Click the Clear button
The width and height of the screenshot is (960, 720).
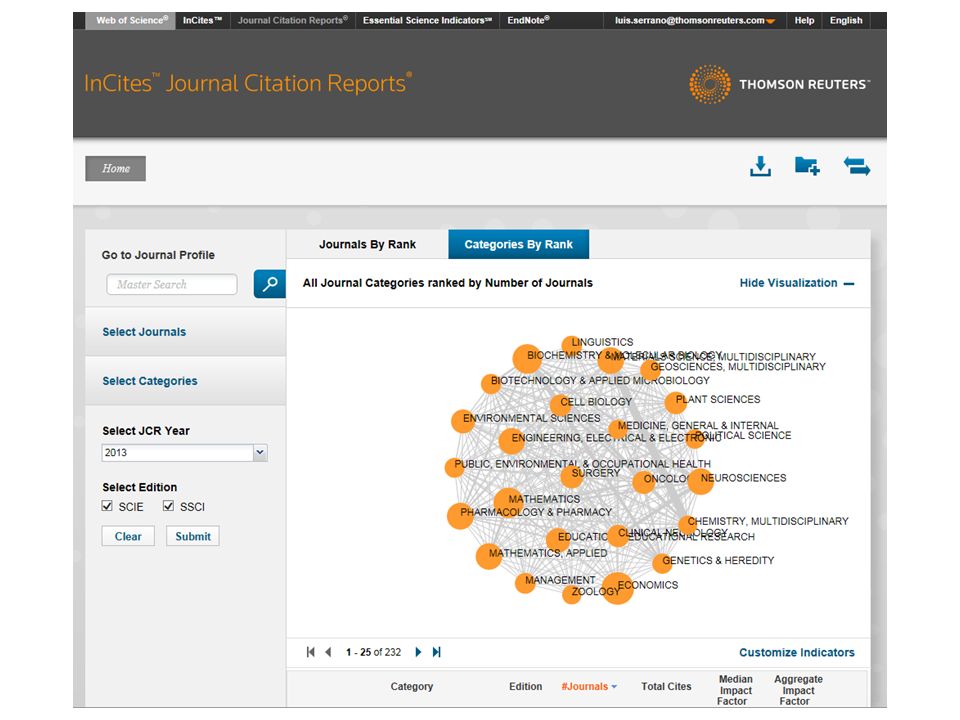coord(128,536)
